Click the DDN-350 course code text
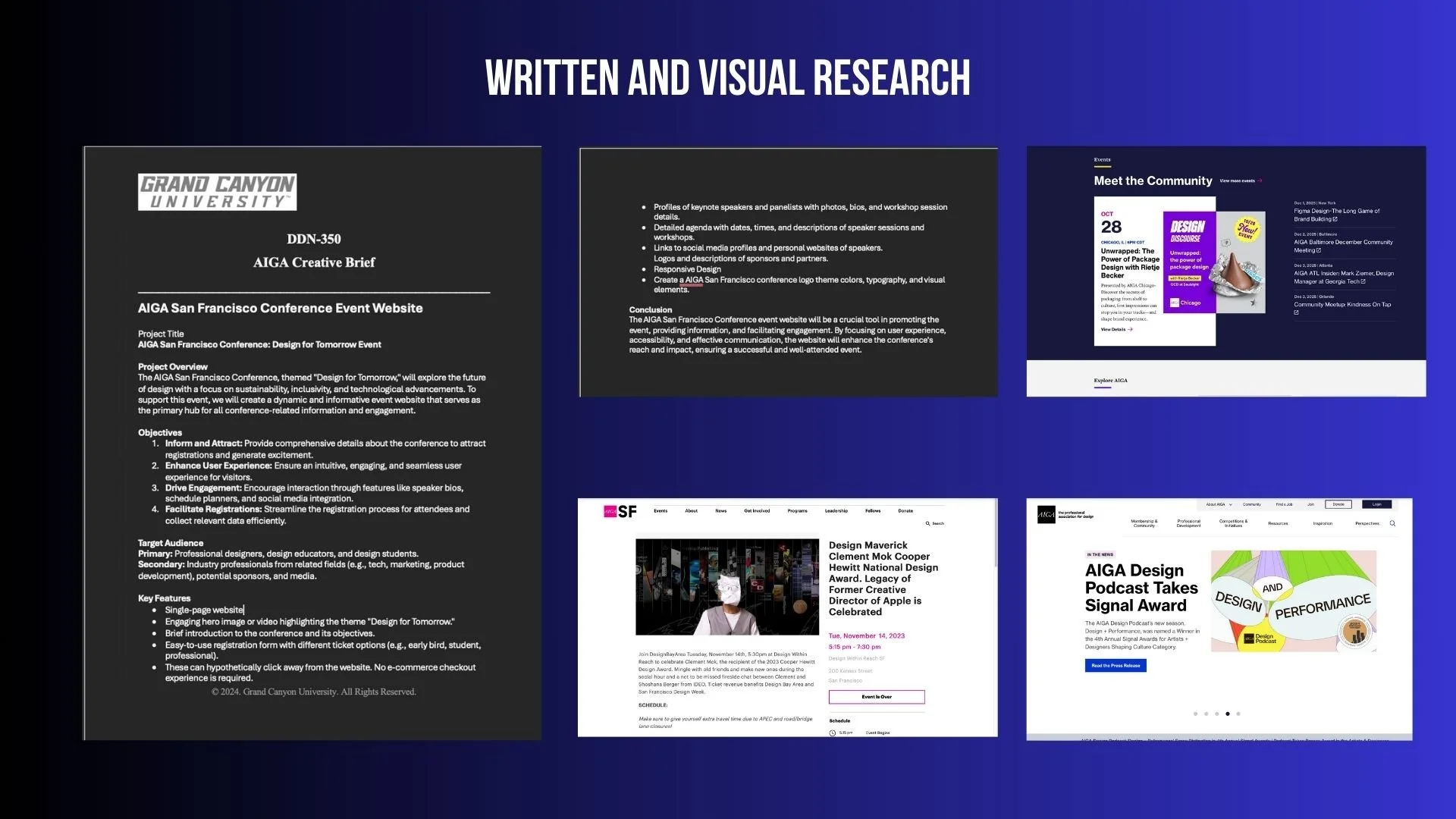This screenshot has width=1456, height=819. pyautogui.click(x=314, y=239)
